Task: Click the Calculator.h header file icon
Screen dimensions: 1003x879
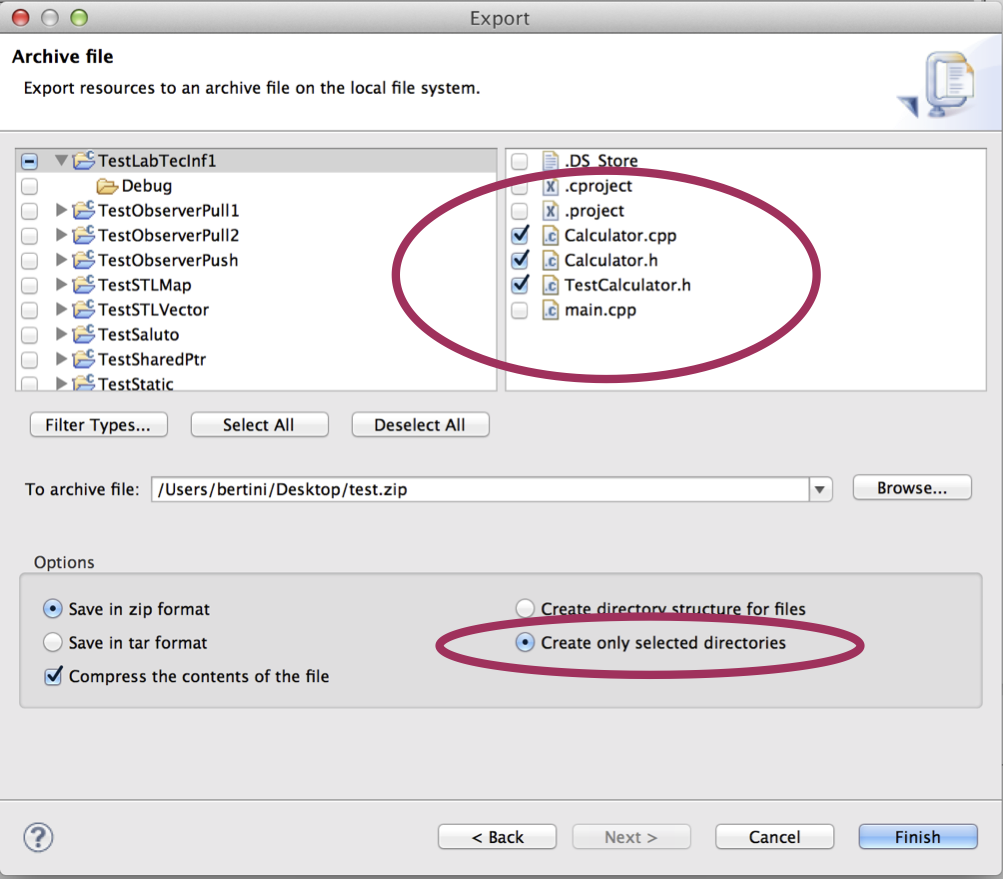Action: tap(550, 260)
